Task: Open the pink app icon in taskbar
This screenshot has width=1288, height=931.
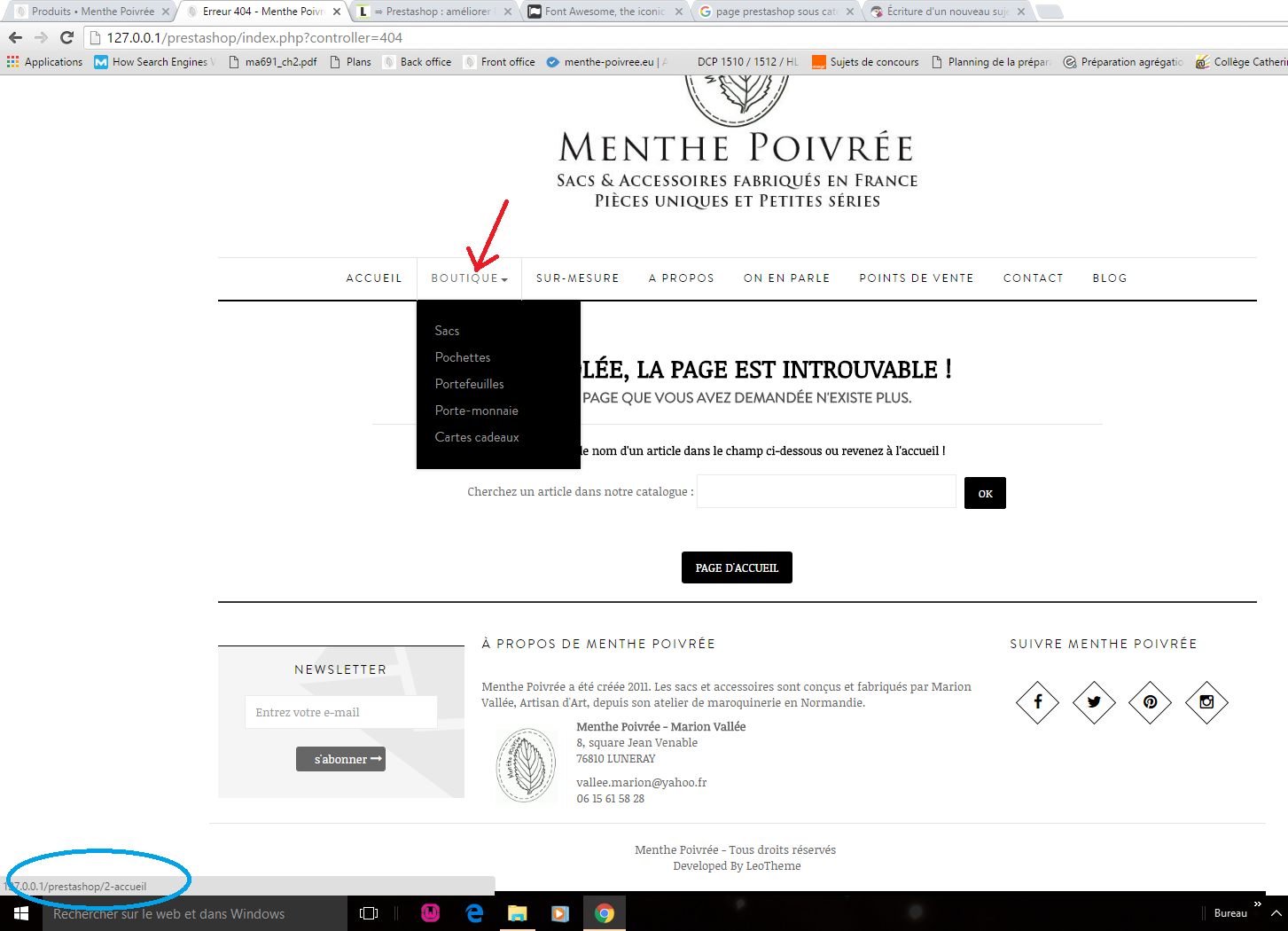Action: tap(431, 913)
